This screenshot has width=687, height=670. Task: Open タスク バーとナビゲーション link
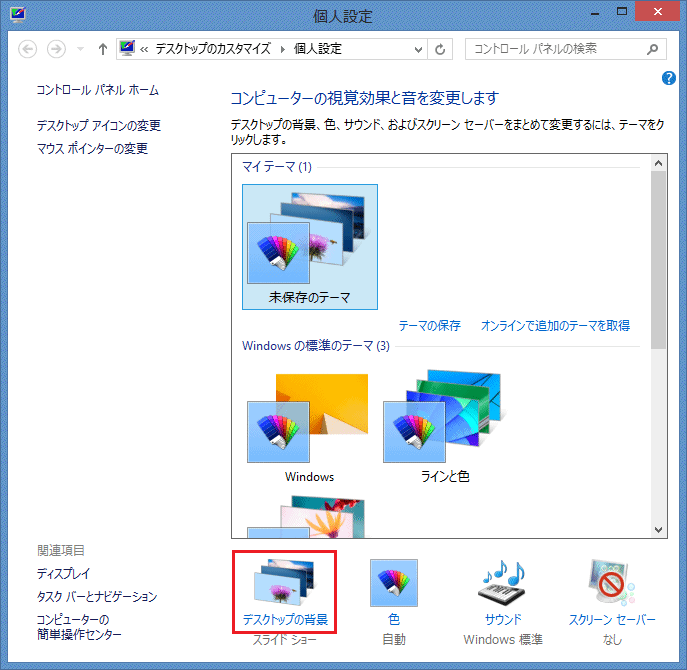(97, 596)
